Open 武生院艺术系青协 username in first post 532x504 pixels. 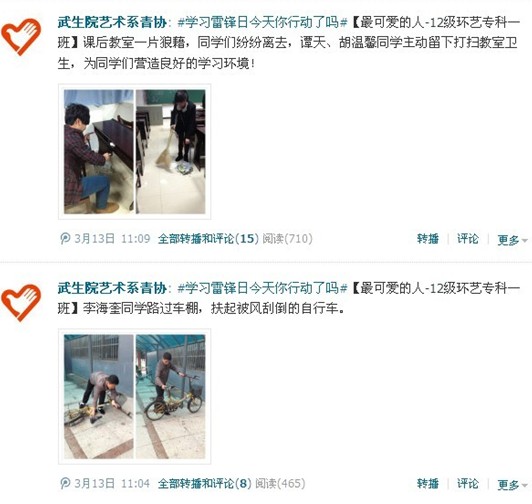pyautogui.click(x=112, y=22)
